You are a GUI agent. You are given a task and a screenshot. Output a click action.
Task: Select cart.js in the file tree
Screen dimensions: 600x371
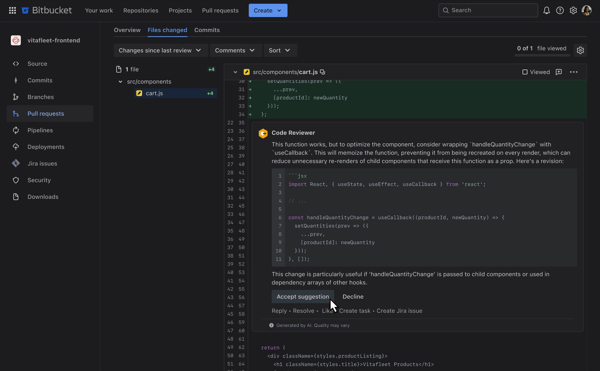(x=175, y=93)
